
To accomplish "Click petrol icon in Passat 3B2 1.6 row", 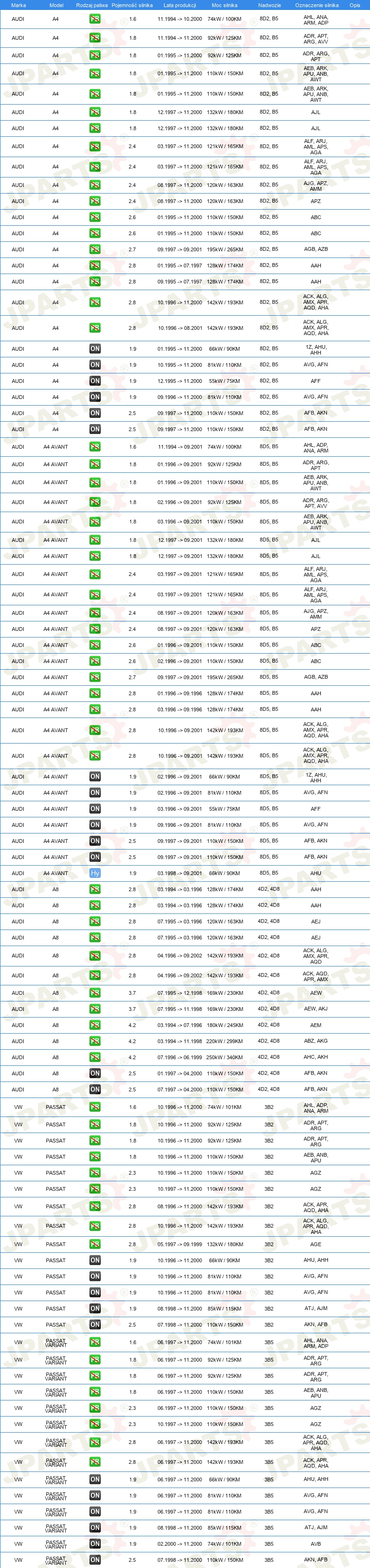I will tap(95, 1107).
